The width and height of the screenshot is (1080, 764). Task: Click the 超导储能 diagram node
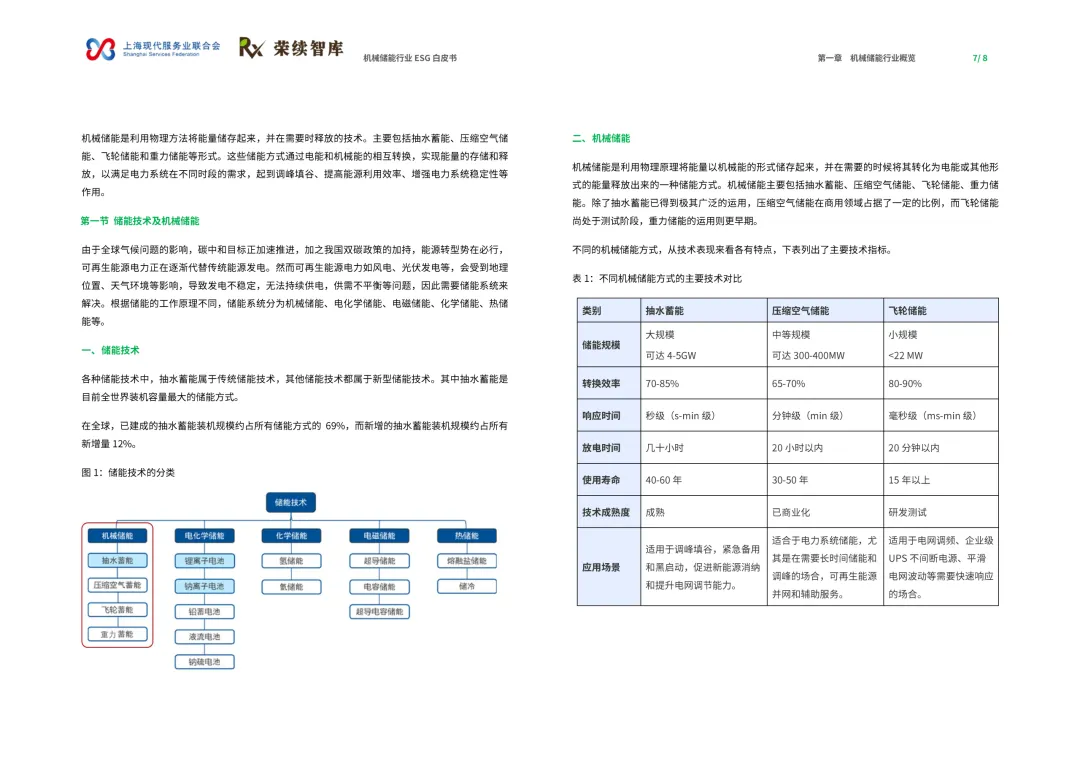(380, 561)
